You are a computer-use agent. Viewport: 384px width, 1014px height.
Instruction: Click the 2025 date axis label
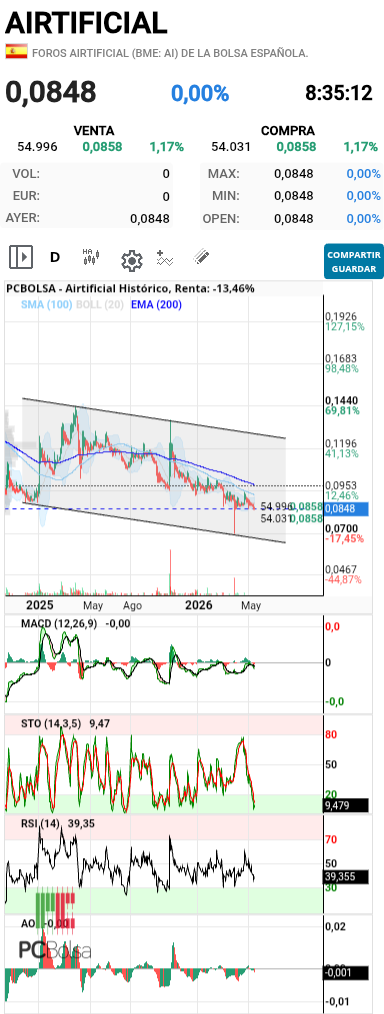pyautogui.click(x=39, y=606)
